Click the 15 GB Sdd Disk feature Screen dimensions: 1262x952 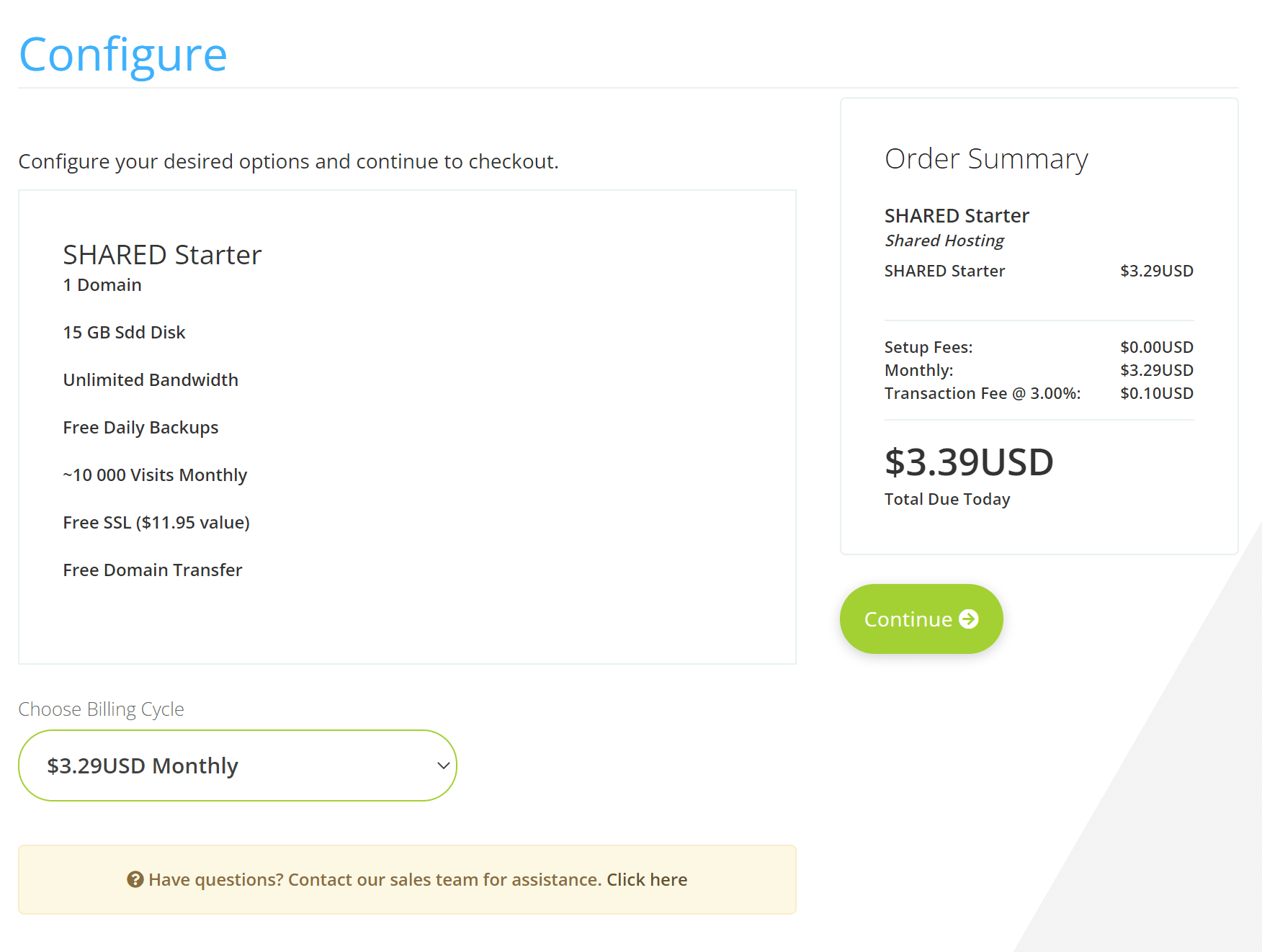pos(124,332)
